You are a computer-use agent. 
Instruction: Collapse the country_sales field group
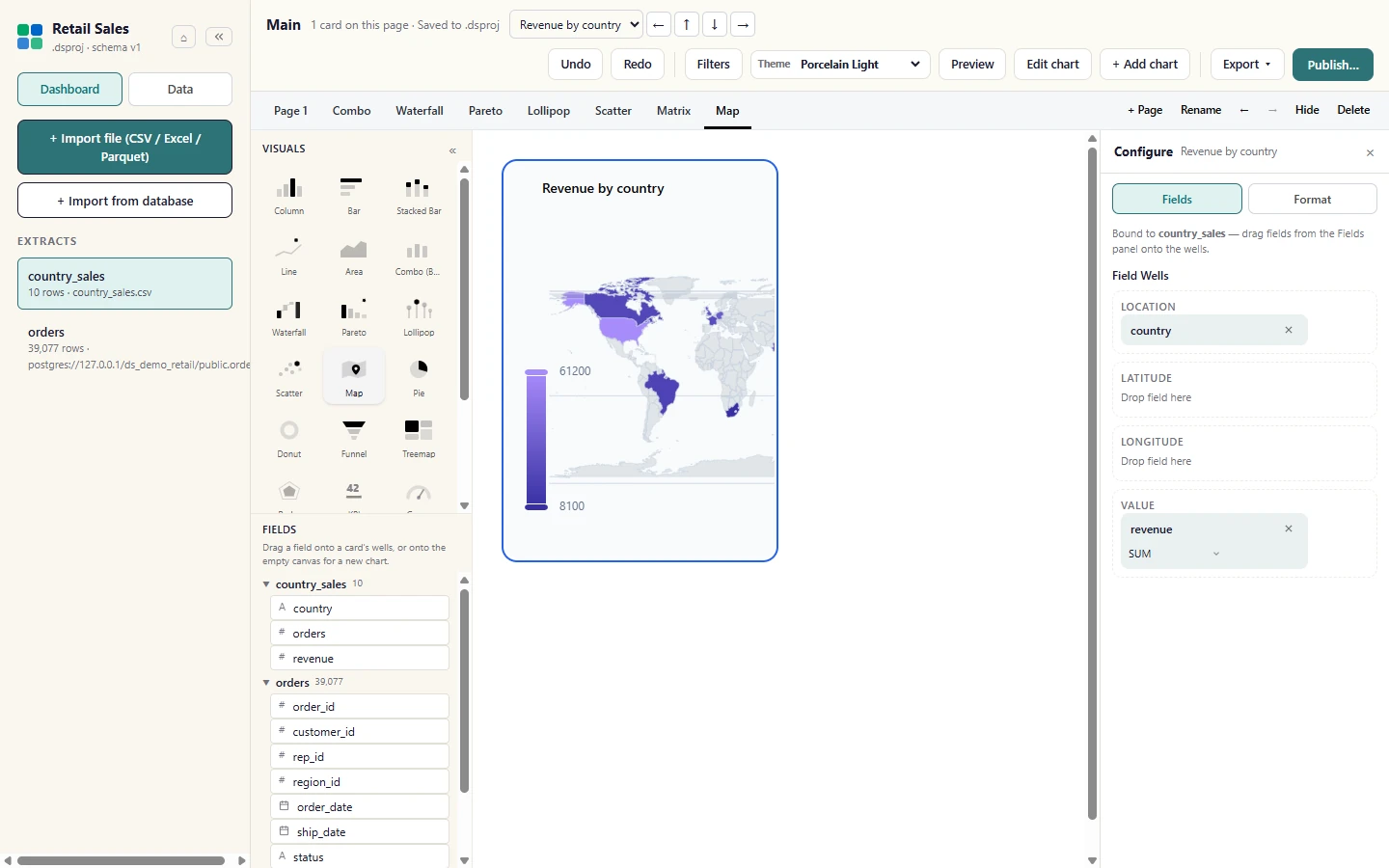266,584
